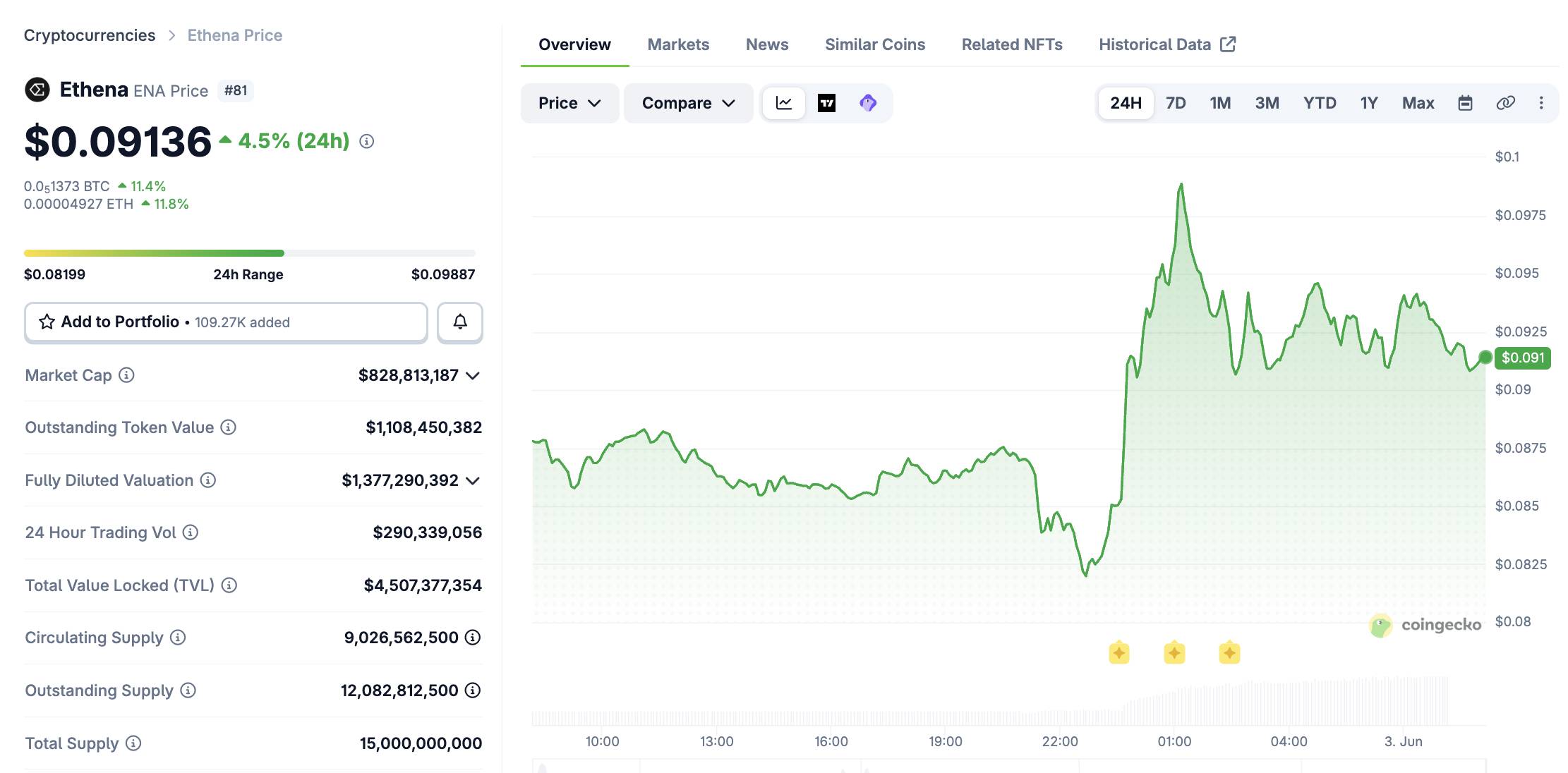Click info icon after 9,026,562,500 value
1568x773 pixels.
click(x=473, y=638)
